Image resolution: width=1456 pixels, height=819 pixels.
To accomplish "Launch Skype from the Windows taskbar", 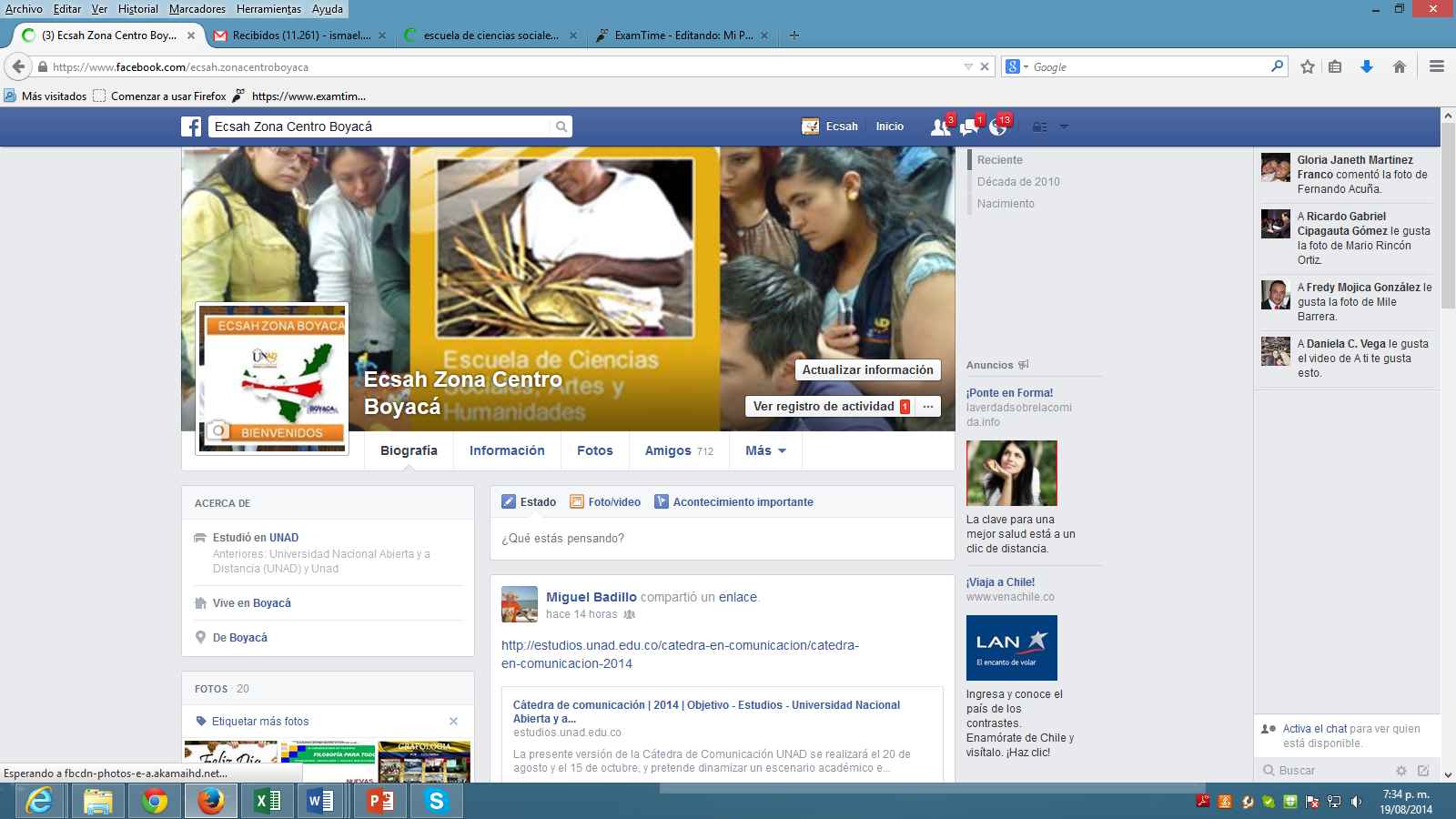I will click(x=437, y=801).
